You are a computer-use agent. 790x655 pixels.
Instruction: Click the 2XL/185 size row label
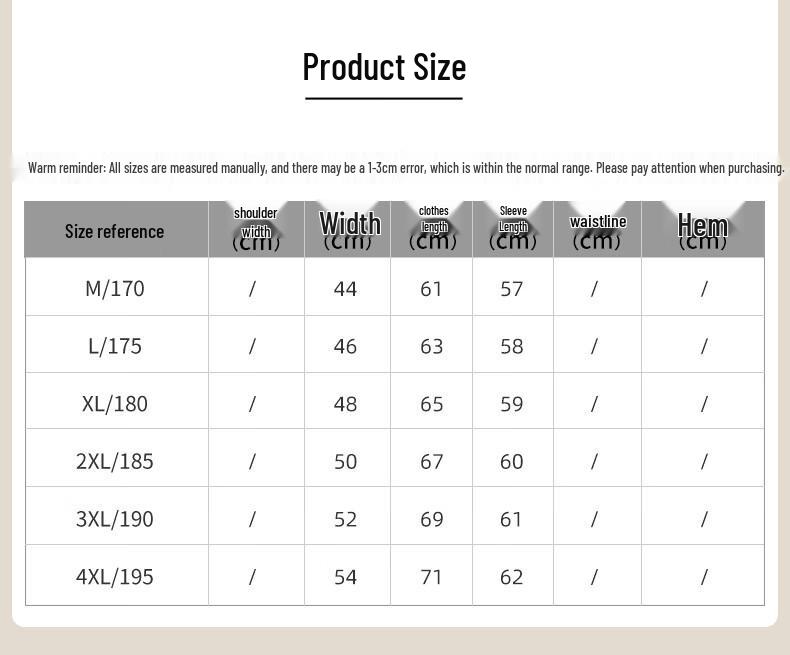click(x=115, y=461)
